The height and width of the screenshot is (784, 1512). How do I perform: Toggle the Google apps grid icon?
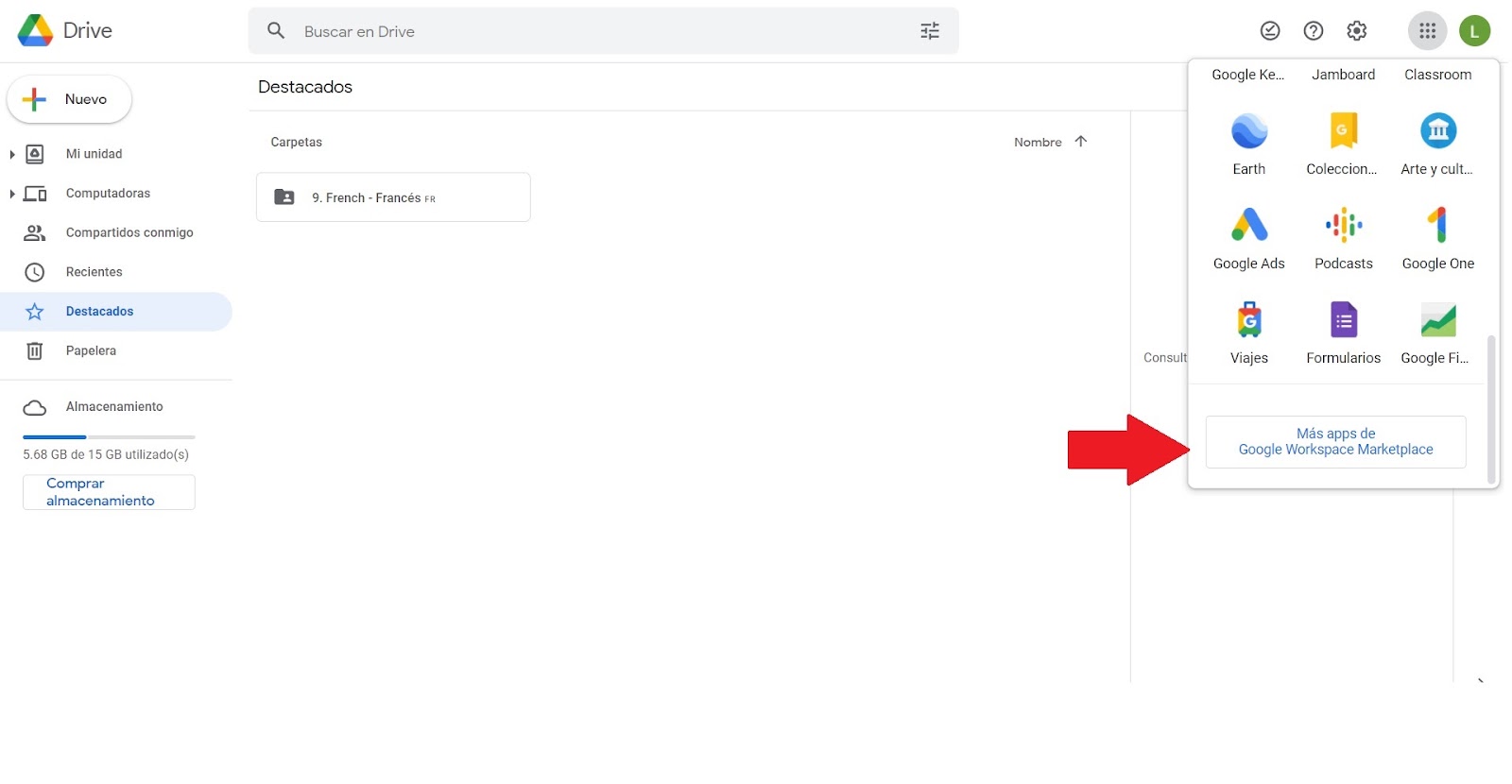pos(1427,31)
